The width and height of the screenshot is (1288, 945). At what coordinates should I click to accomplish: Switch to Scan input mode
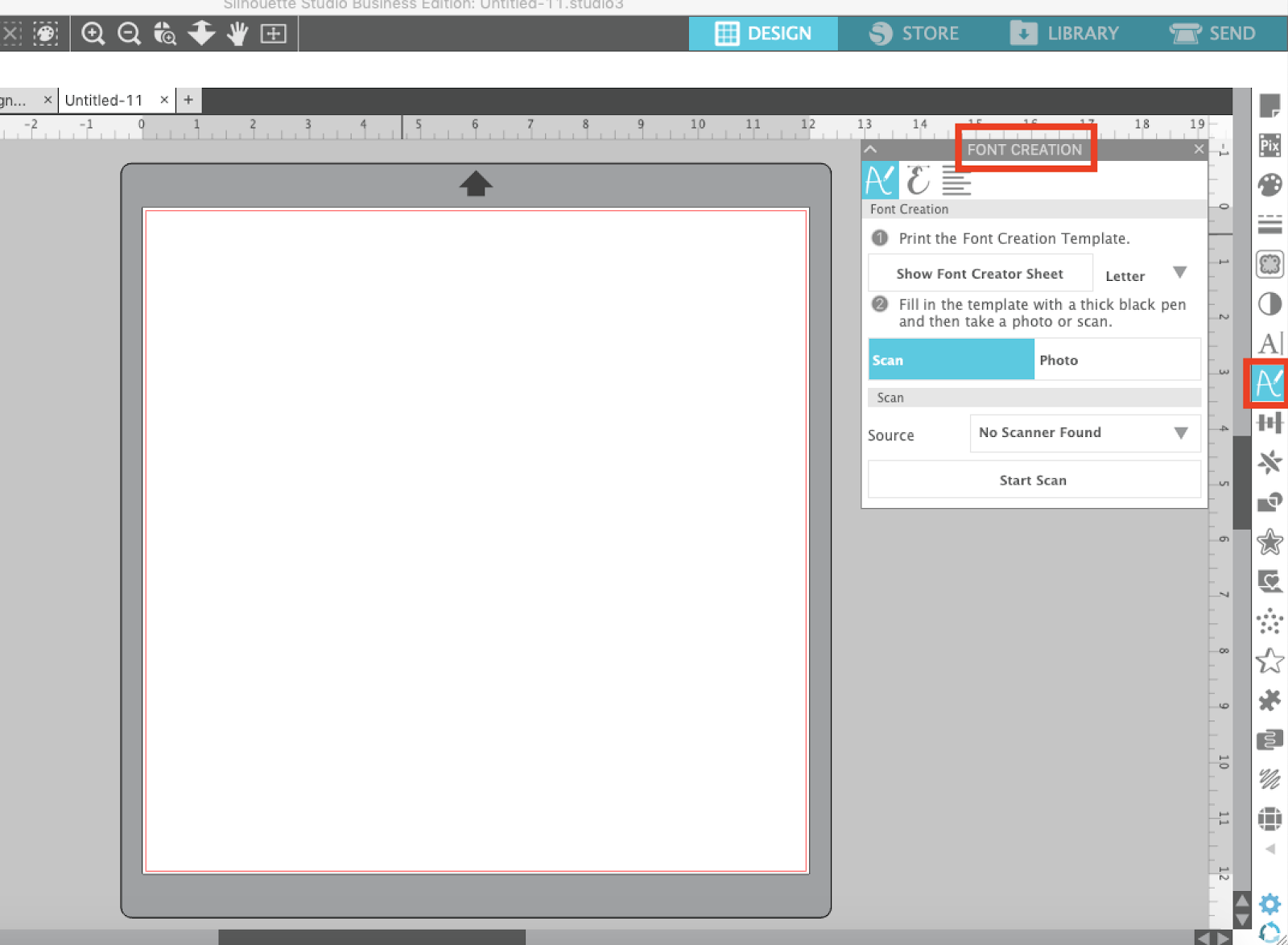951,359
